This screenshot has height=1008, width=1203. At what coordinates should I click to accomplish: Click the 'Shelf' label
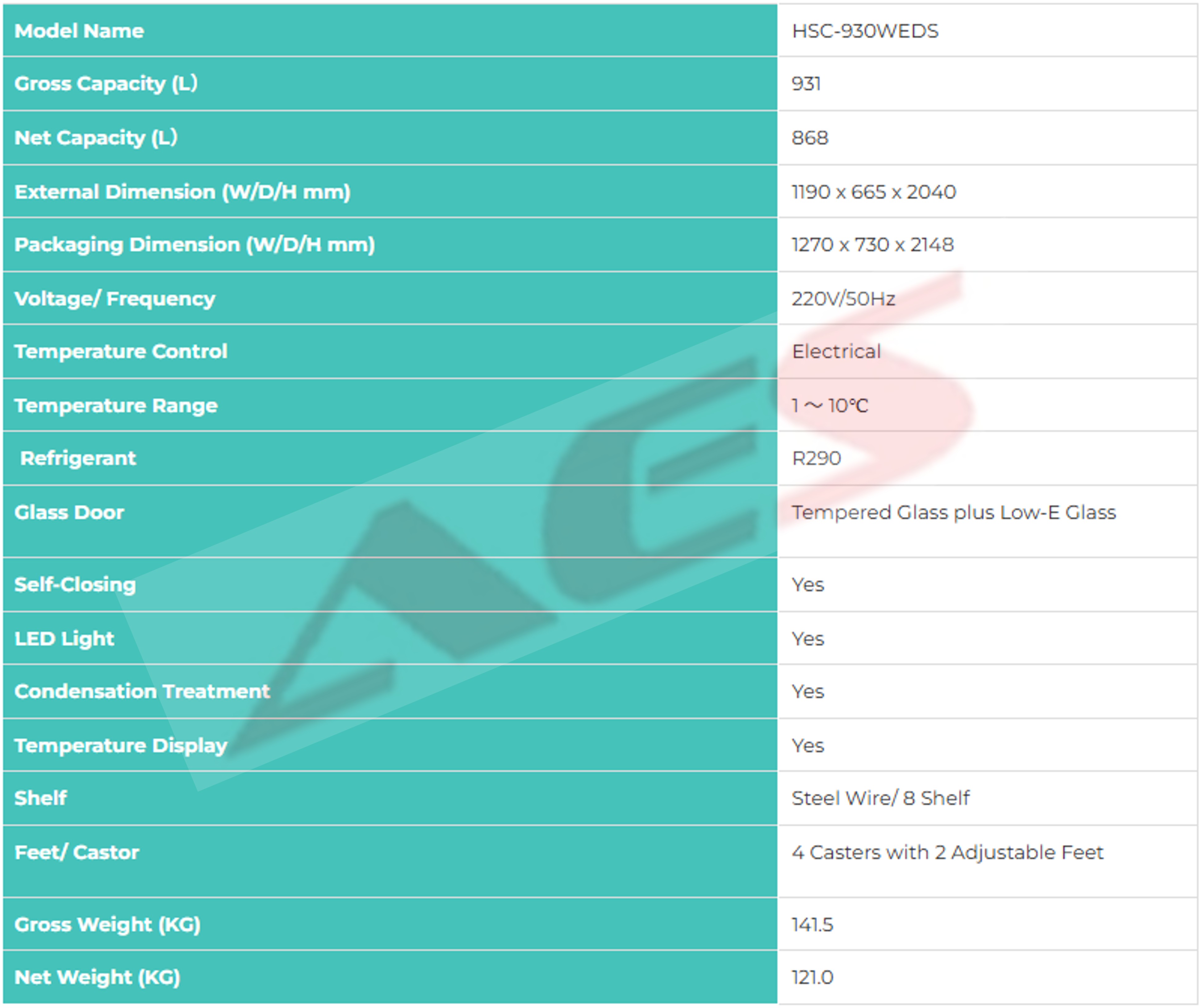click(x=41, y=798)
